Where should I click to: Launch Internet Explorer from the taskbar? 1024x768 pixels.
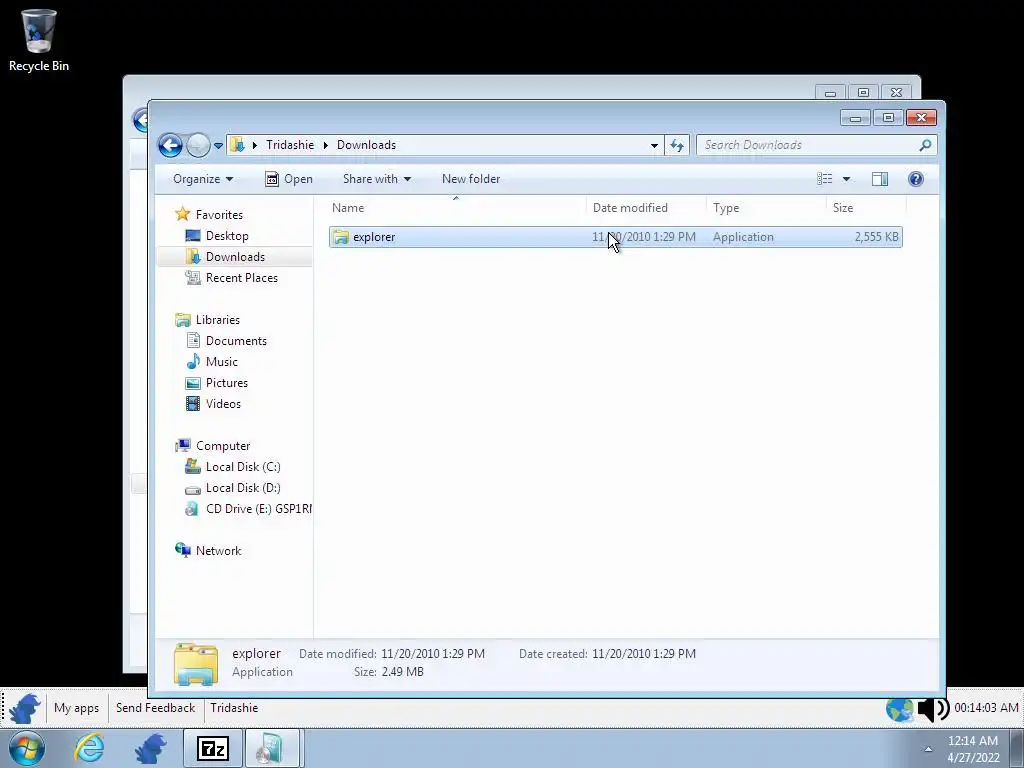click(x=89, y=748)
